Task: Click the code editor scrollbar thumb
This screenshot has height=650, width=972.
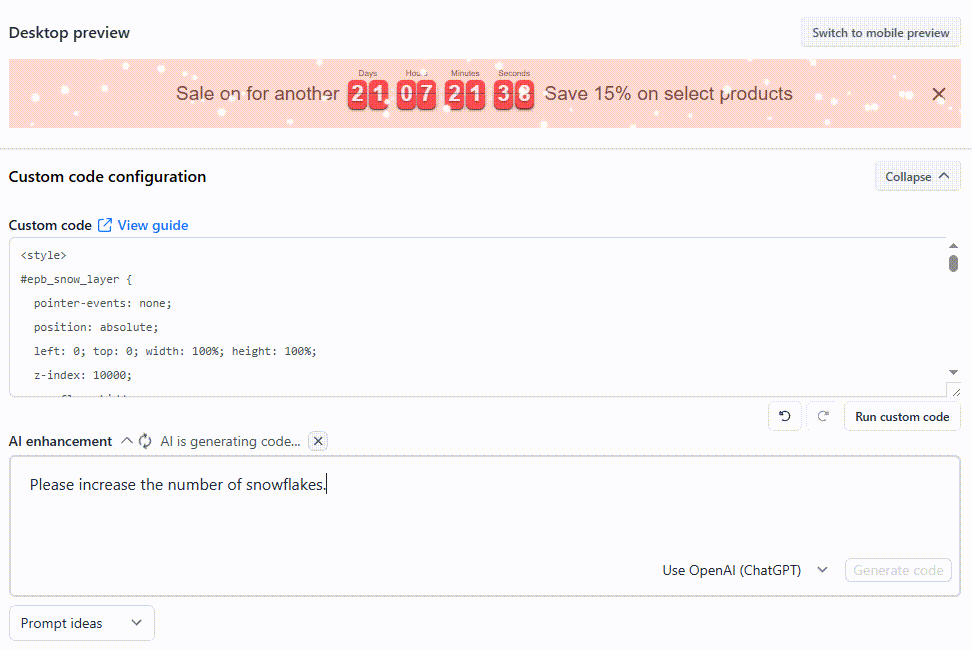Action: coord(953,263)
